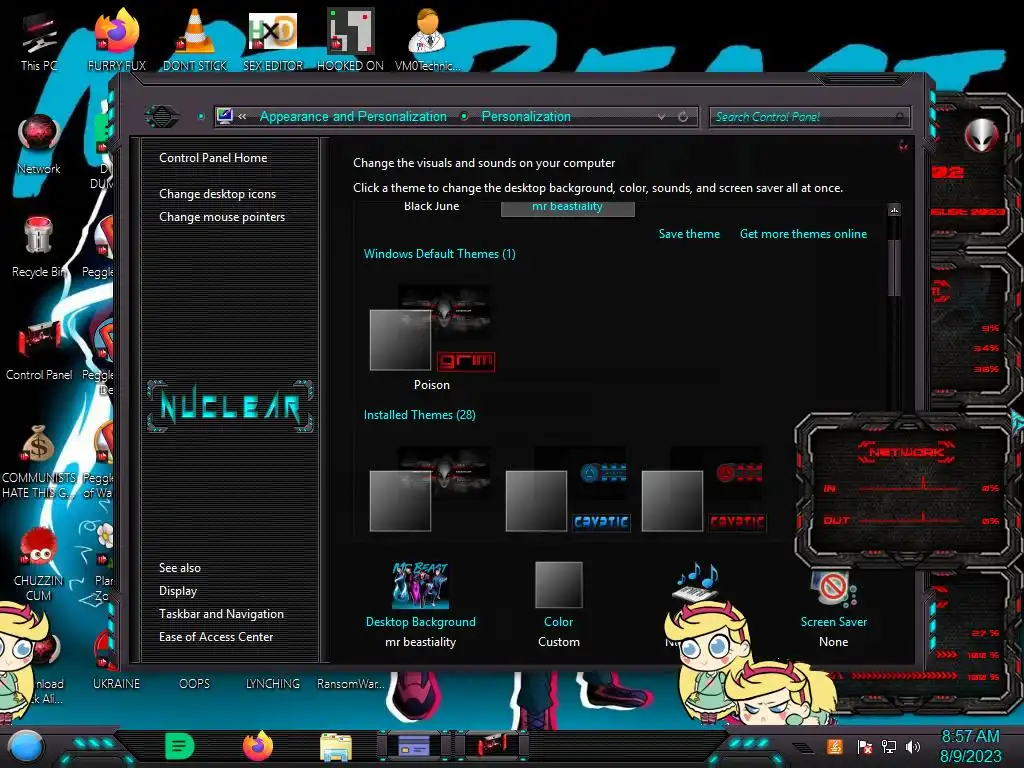The height and width of the screenshot is (768, 1024).
Task: Click the network tray icon
Action: (889, 746)
